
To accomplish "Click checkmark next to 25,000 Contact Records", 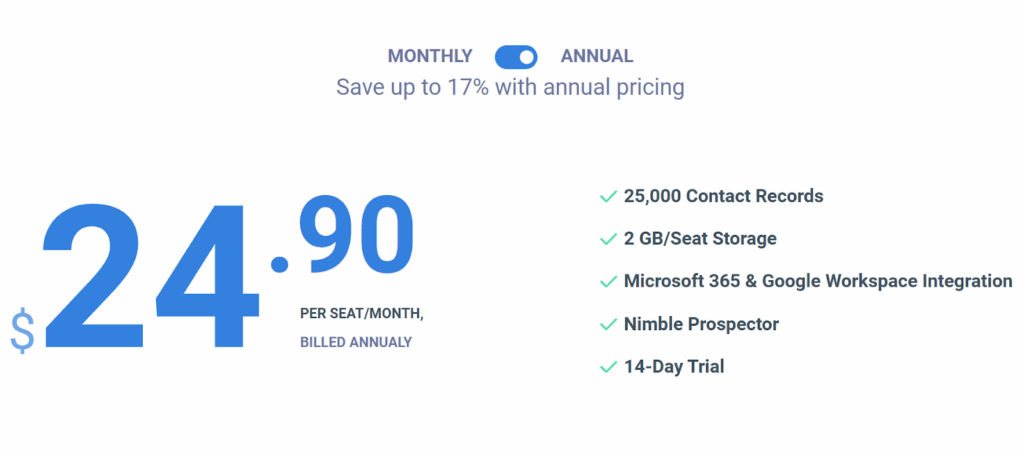I will click(607, 197).
